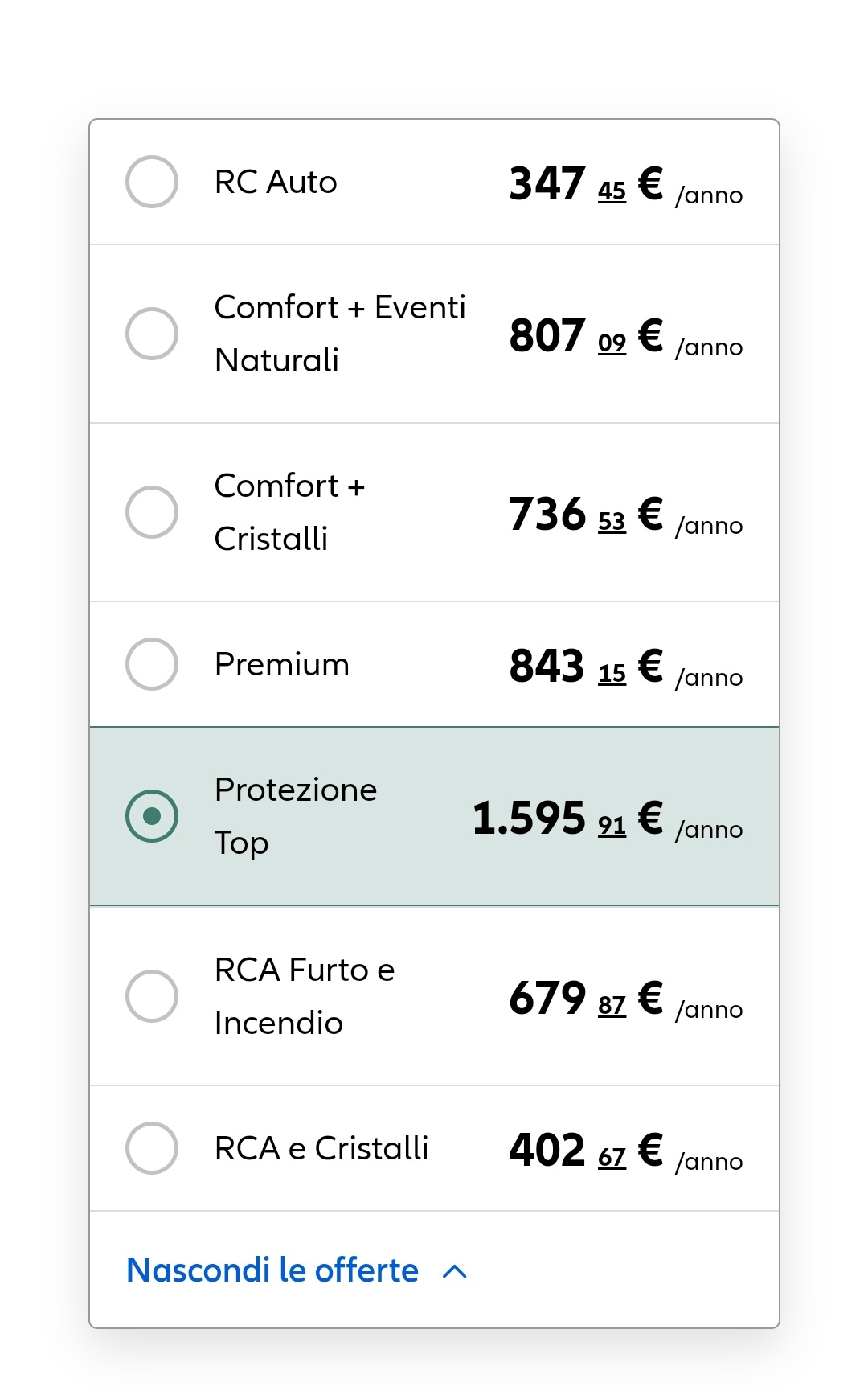Click the Comfort + Cristalli label

point(290,512)
